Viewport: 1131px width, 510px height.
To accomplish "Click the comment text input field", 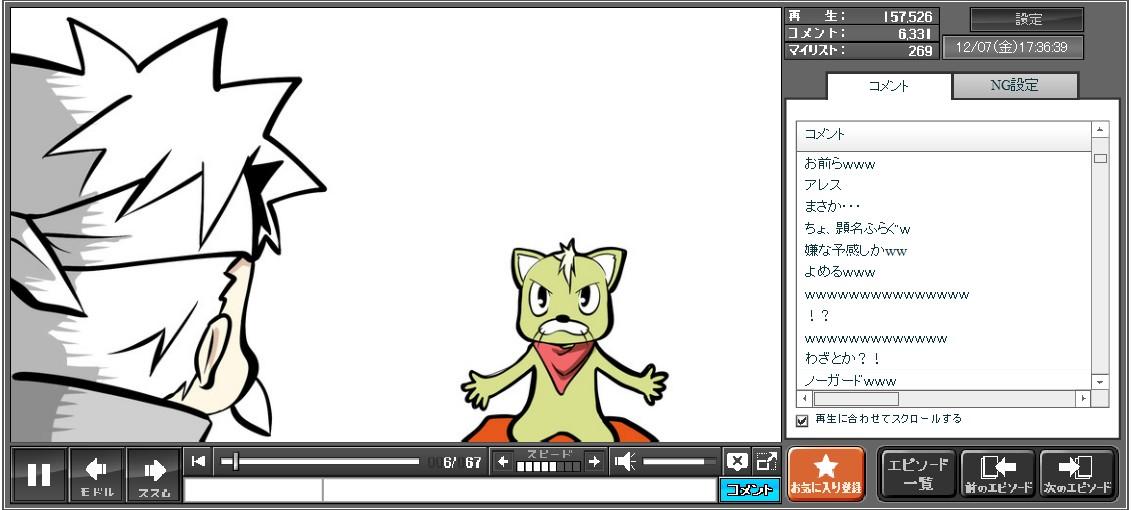I will [518, 490].
